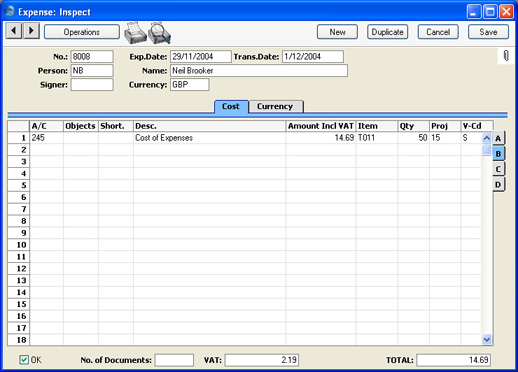The height and width of the screenshot is (372, 518).
Task: Click the TOTAL field showing 14.69
Action: [454, 360]
